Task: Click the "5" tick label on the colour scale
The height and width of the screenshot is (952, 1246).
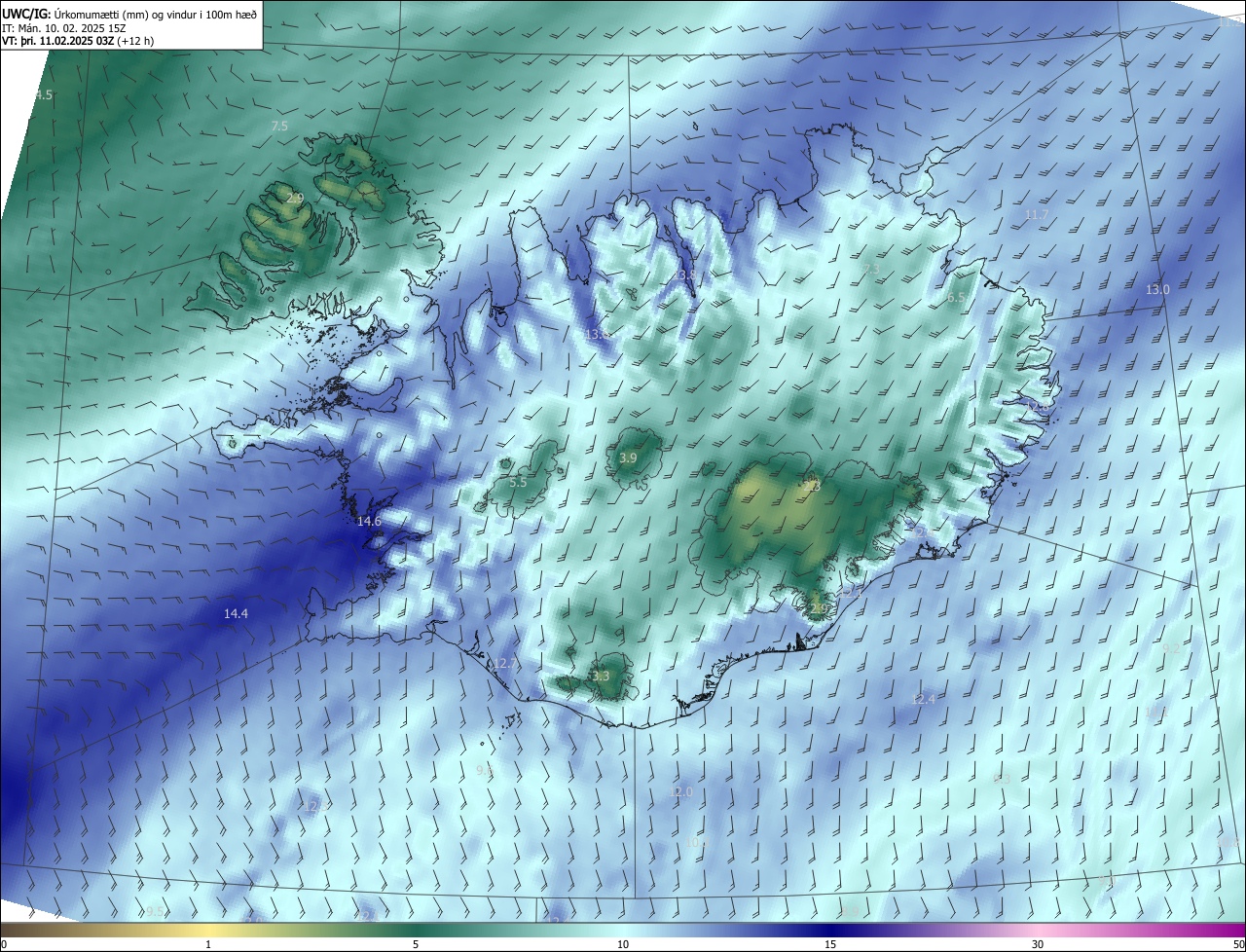Action: tap(416, 945)
